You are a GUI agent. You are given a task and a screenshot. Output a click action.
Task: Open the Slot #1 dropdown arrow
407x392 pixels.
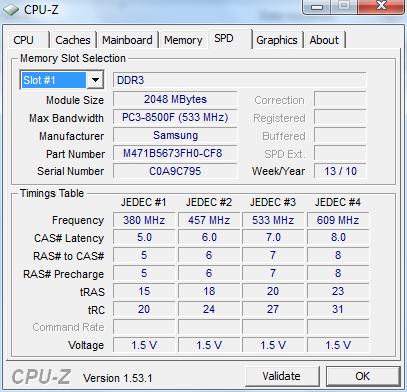click(95, 80)
